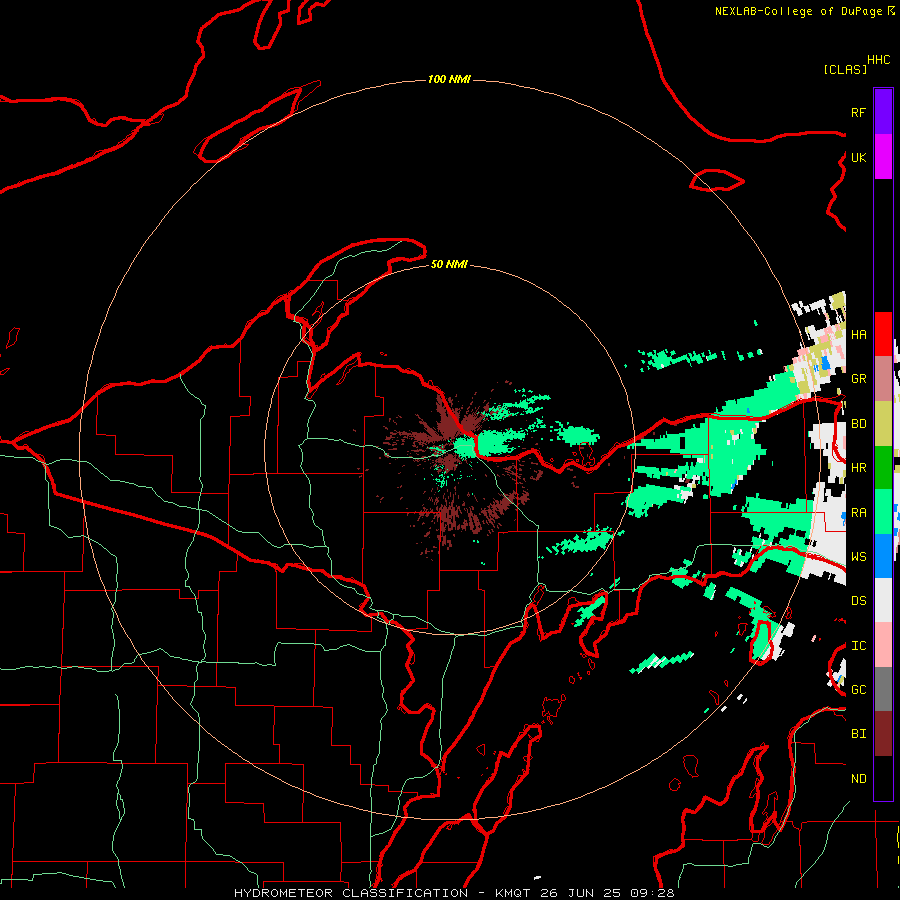Image resolution: width=900 pixels, height=900 pixels.
Task: Click the IC pink legend swatch
Action: (883, 645)
